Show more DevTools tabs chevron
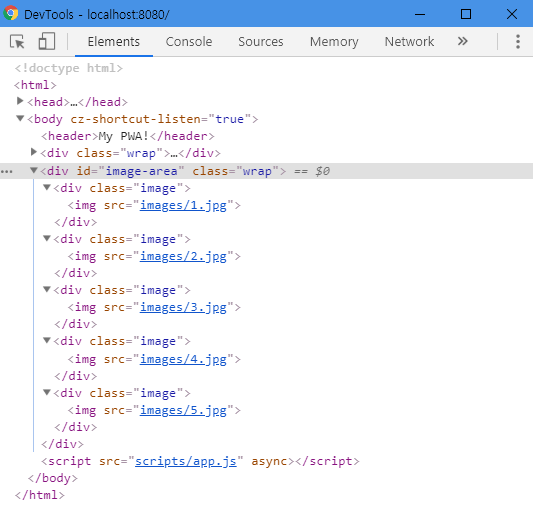The image size is (533, 510). [x=462, y=41]
